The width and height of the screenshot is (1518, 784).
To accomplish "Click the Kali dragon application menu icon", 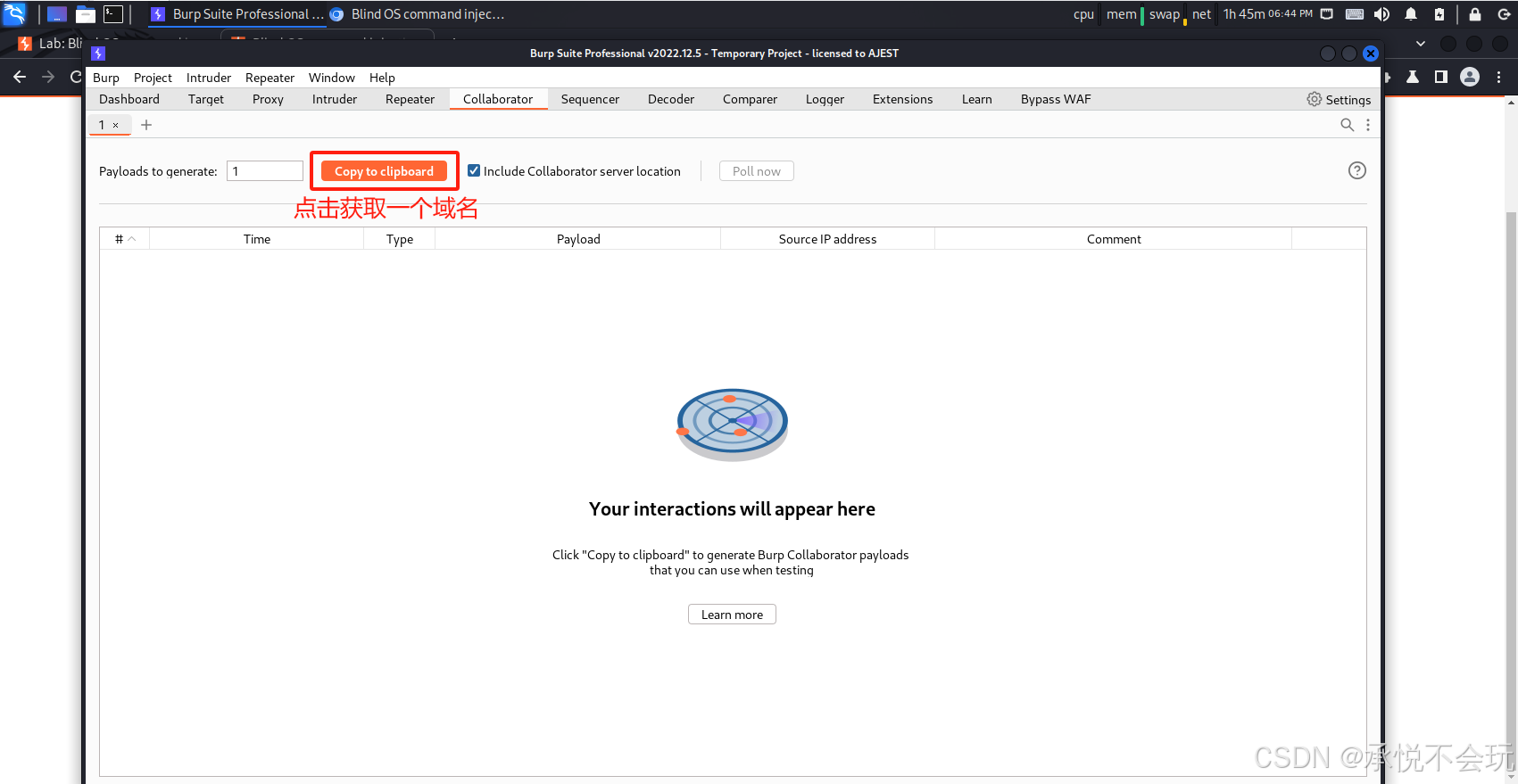I will click(14, 13).
